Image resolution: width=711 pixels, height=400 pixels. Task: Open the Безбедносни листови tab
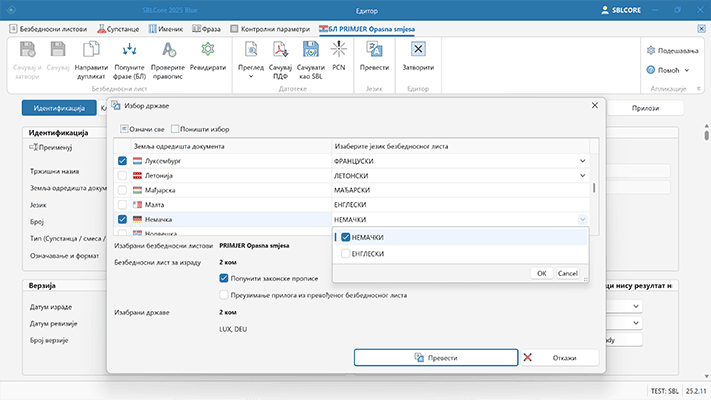(x=48, y=29)
